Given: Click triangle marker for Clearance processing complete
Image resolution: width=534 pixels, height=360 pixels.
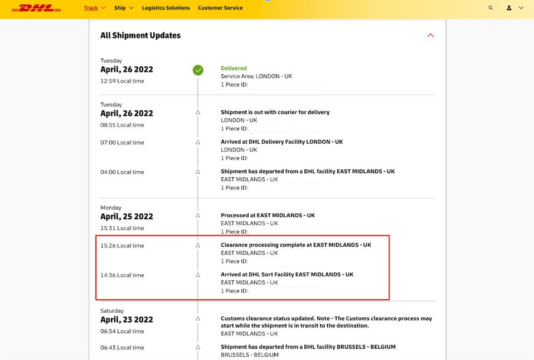Looking at the screenshot, I should click(198, 245).
